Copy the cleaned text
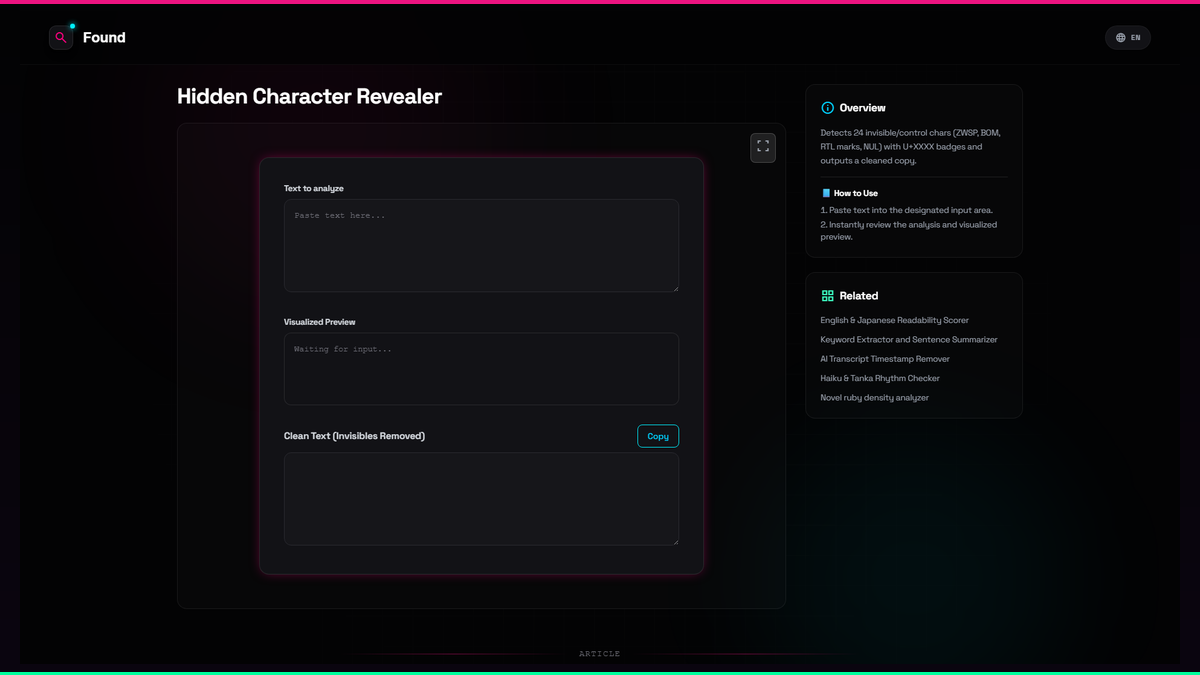The height and width of the screenshot is (675, 1200). [x=658, y=436]
